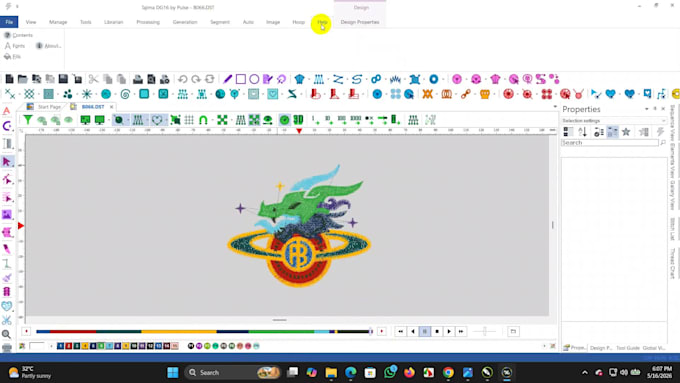
Task: Click the pause playback button
Action: (x=425, y=331)
